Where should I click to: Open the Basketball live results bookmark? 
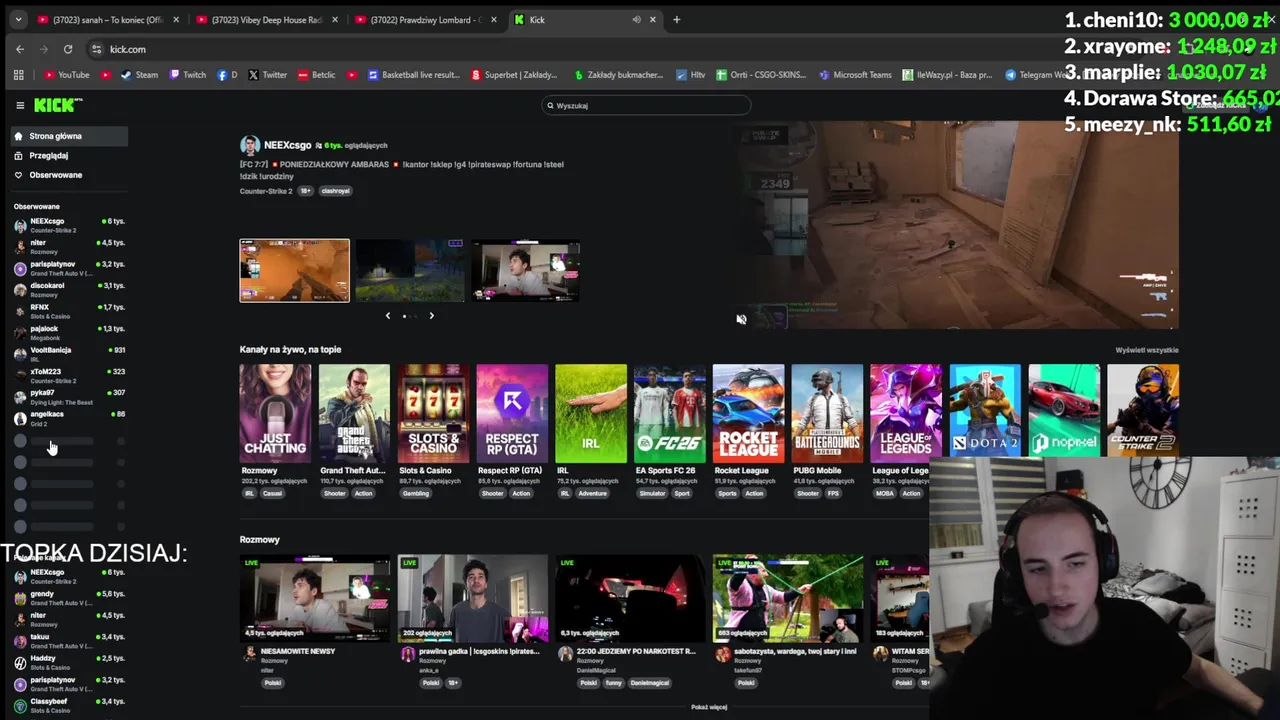(414, 75)
